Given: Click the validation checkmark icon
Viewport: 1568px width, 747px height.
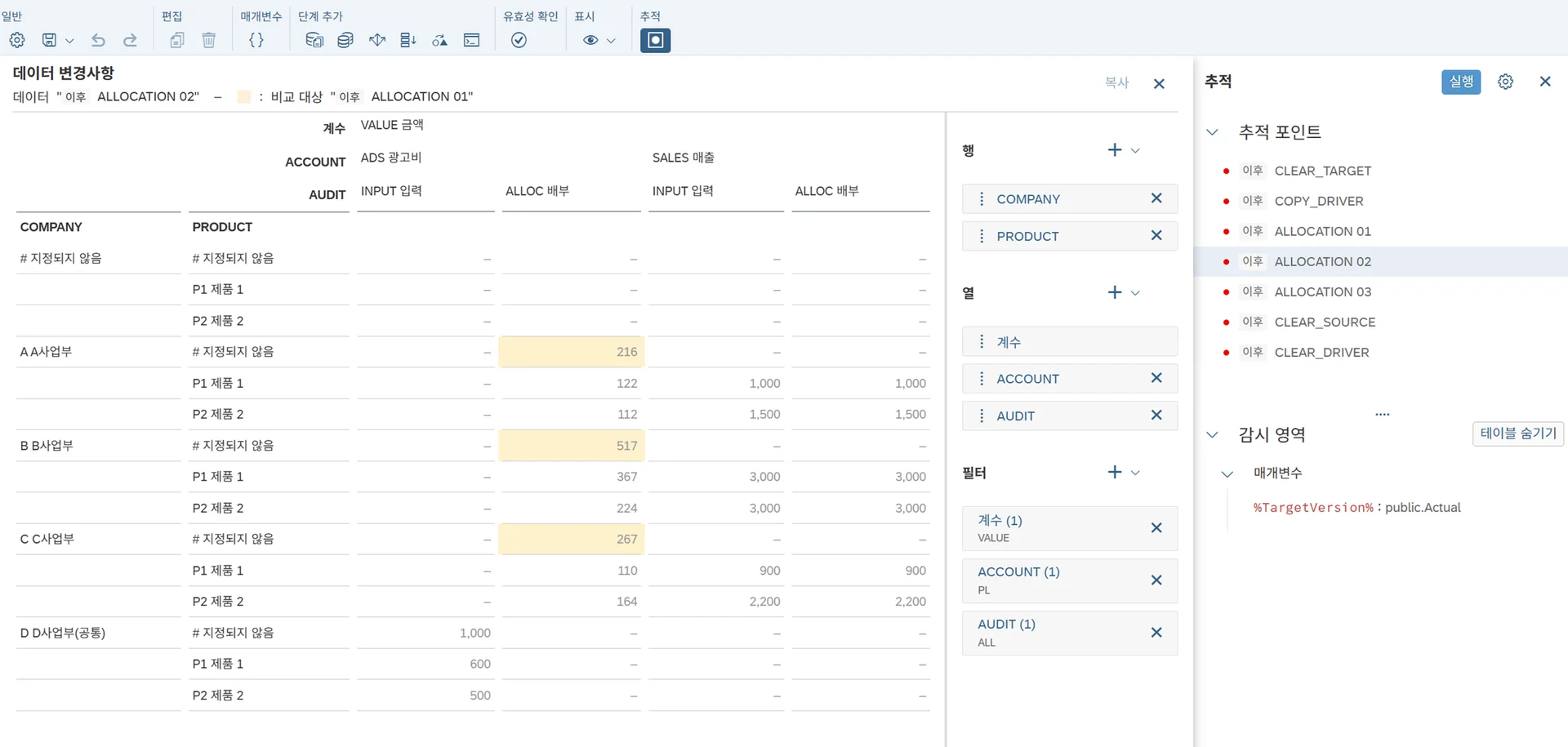Looking at the screenshot, I should [x=519, y=40].
